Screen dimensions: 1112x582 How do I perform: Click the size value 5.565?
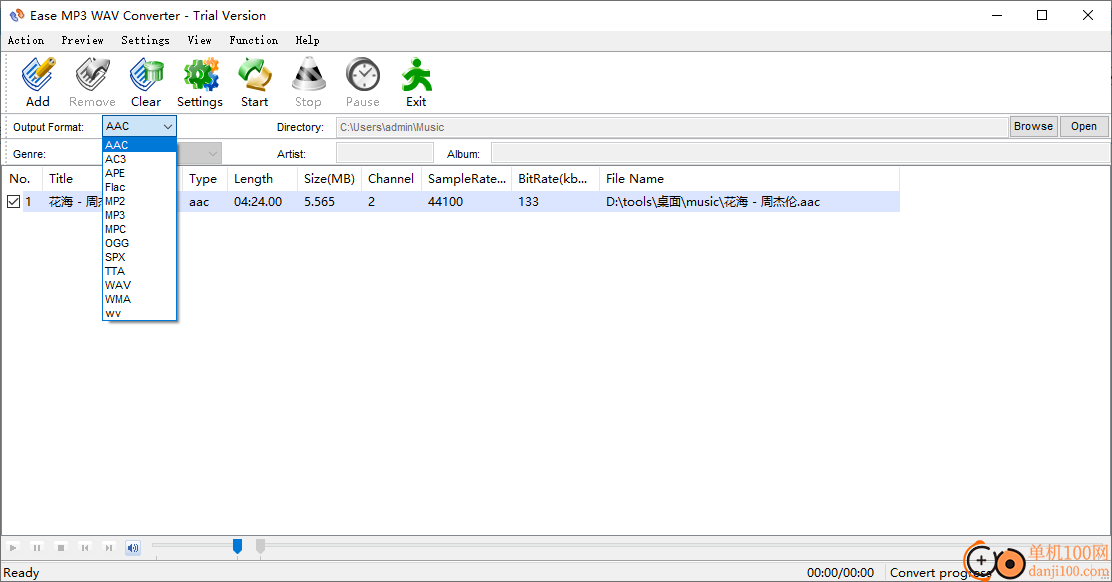319,202
